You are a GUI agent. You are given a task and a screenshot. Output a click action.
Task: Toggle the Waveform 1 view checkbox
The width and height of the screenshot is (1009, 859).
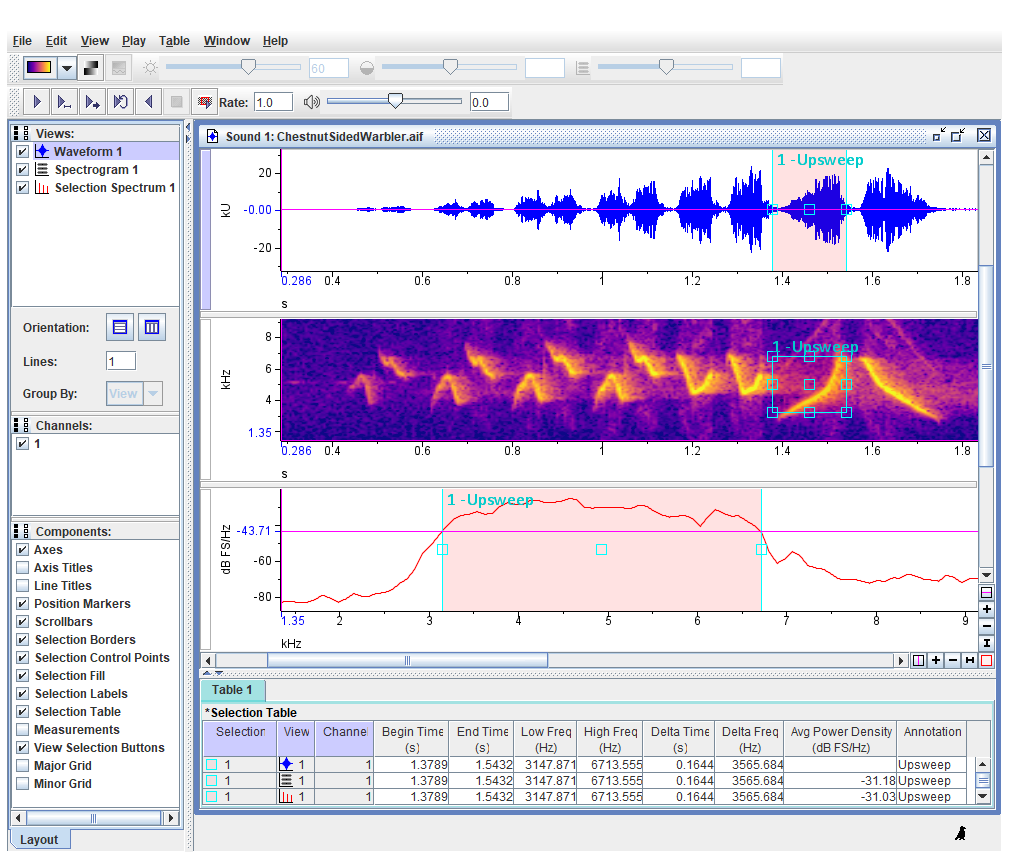(x=23, y=151)
